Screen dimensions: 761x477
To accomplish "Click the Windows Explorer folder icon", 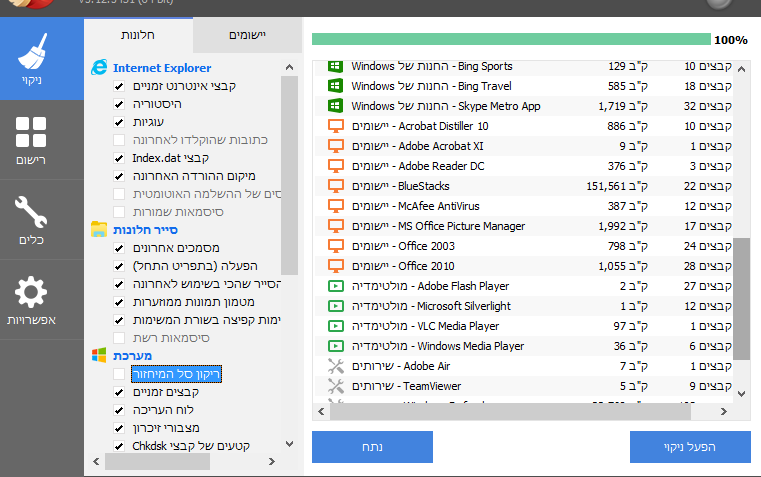I will [x=99, y=229].
